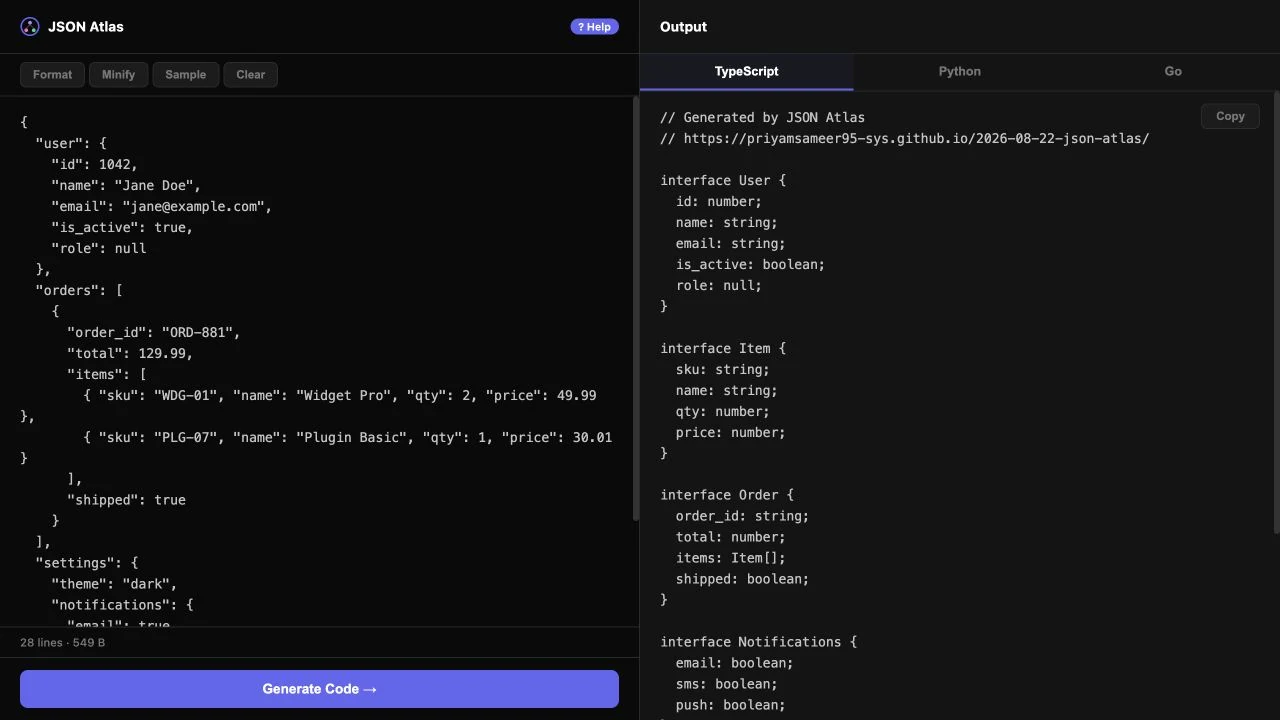This screenshot has height=720, width=1280.
Task: Switch to the TypeScript tab
Action: (x=746, y=72)
